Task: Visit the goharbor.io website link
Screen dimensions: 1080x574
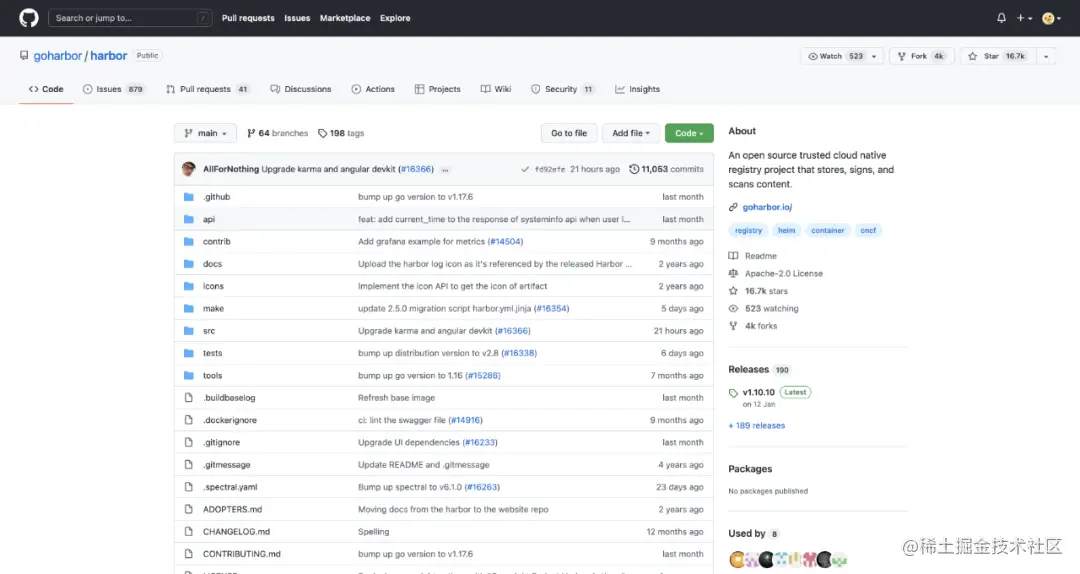Action: point(767,207)
